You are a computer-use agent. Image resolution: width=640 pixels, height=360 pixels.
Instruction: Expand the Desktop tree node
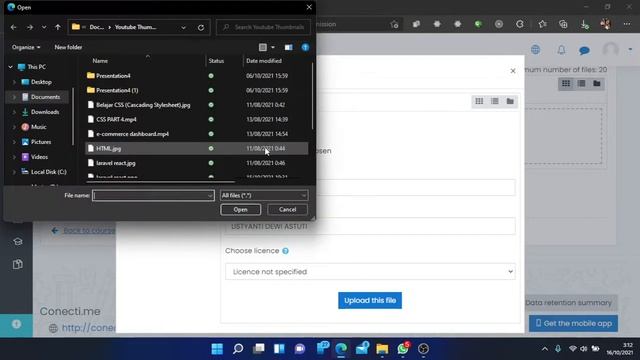(14, 82)
